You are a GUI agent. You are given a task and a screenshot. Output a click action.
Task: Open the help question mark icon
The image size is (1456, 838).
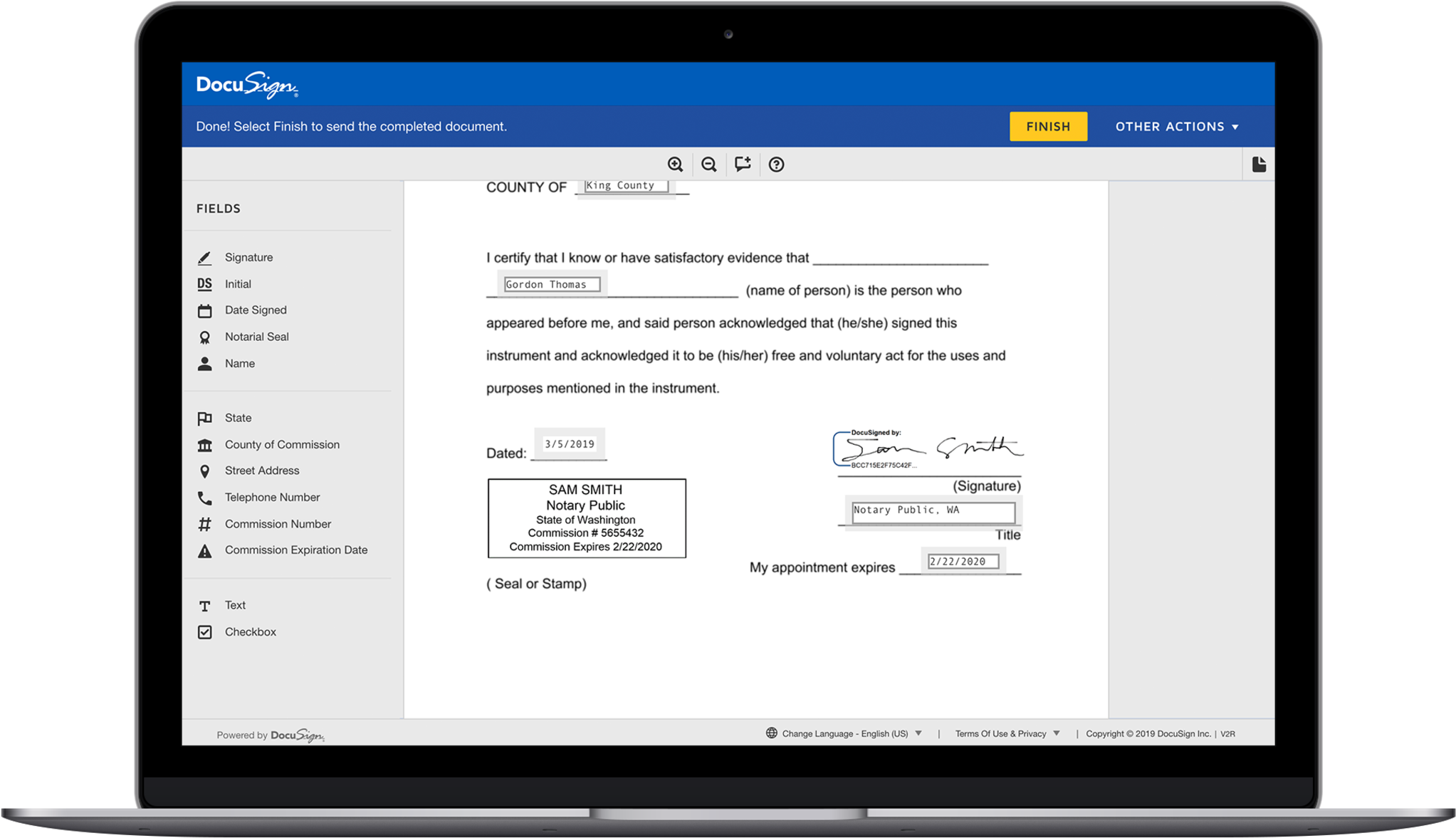click(x=776, y=164)
